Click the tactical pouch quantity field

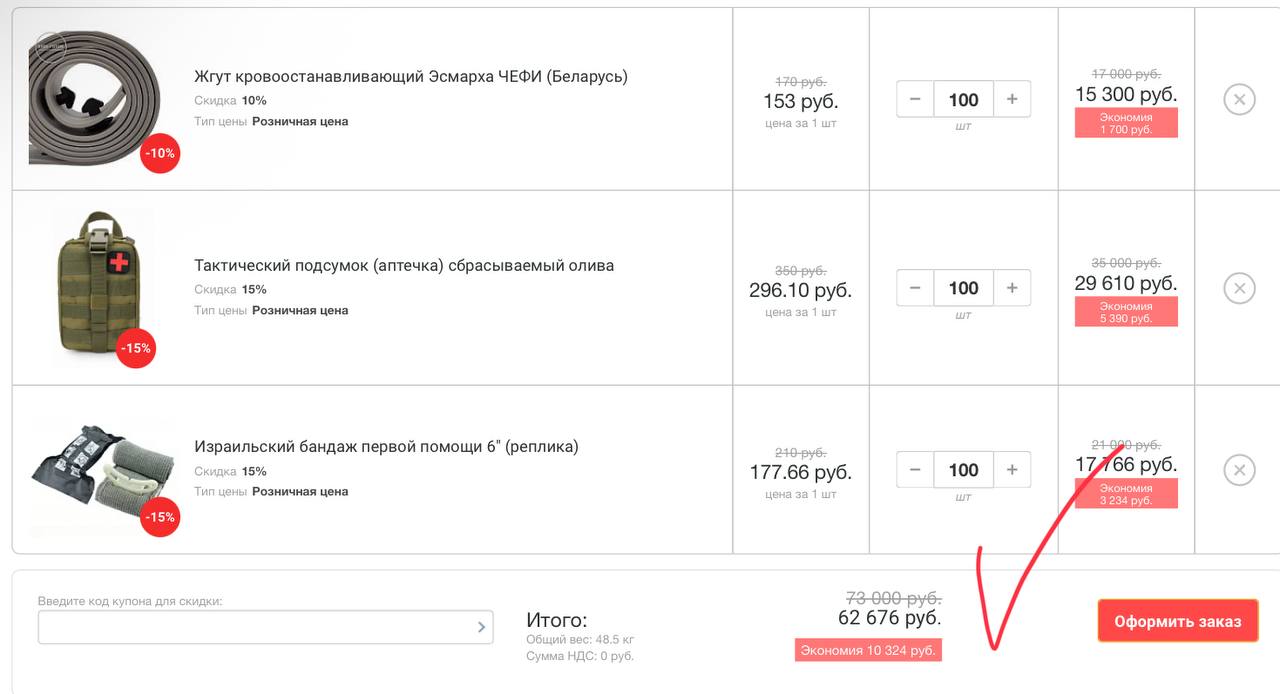click(x=963, y=288)
